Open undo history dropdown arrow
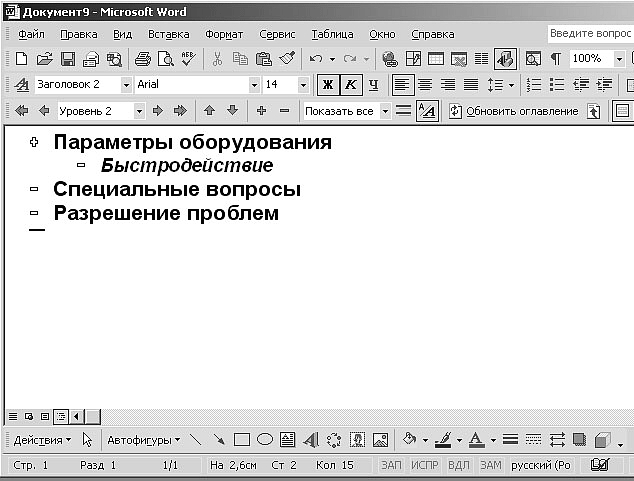Screen dimensions: 634x481 (332, 59)
